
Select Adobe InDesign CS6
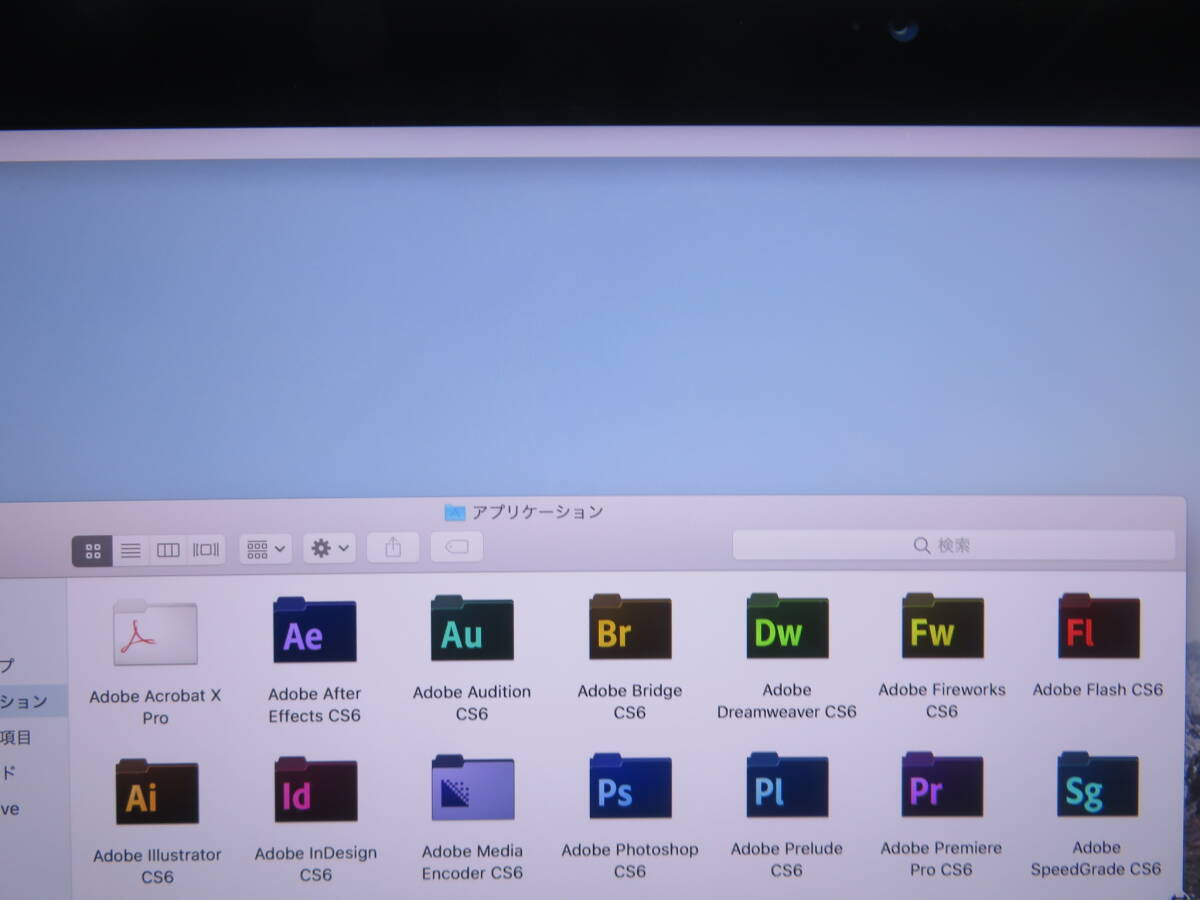pyautogui.click(x=314, y=789)
